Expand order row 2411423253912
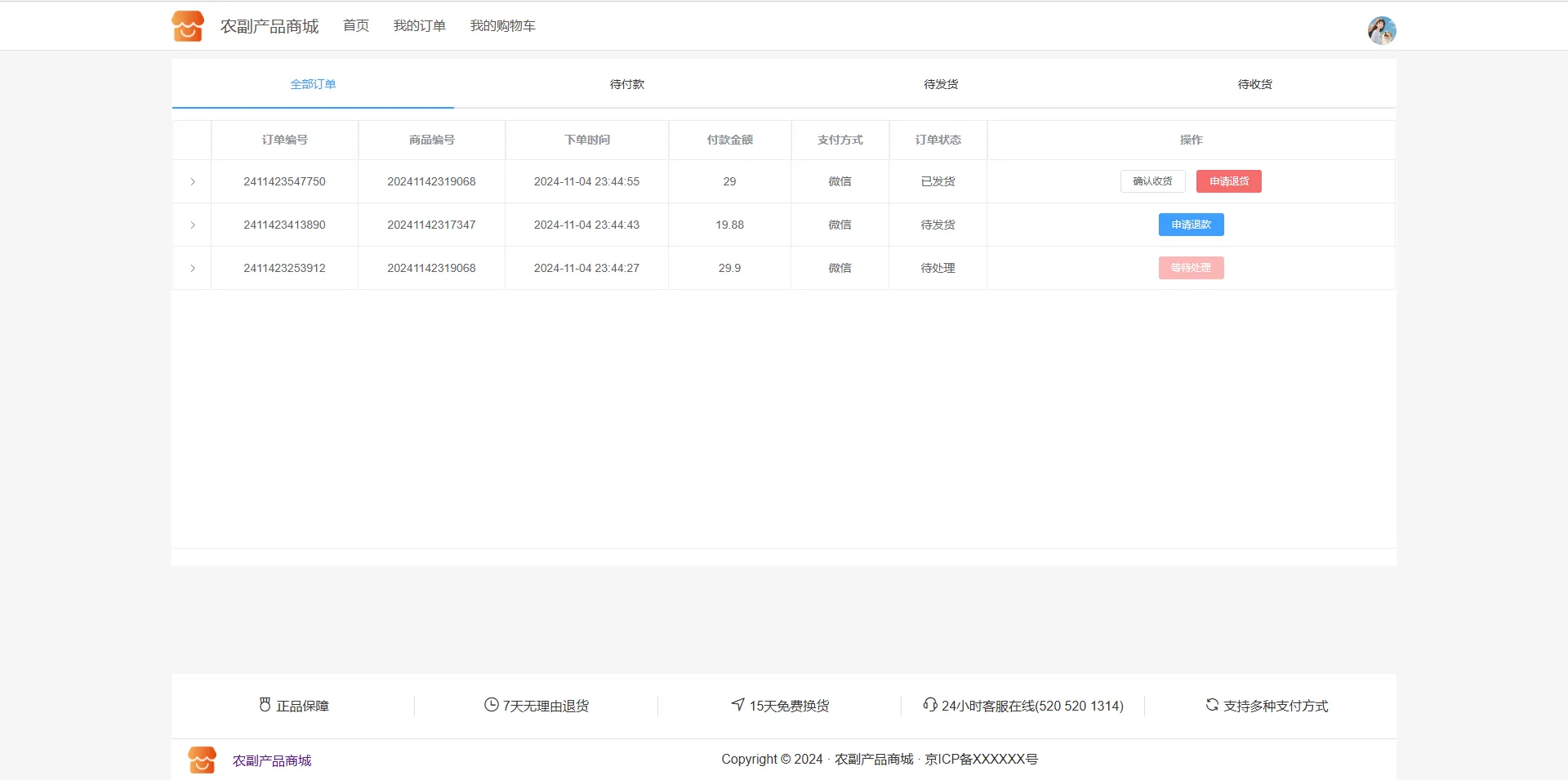 click(x=193, y=268)
